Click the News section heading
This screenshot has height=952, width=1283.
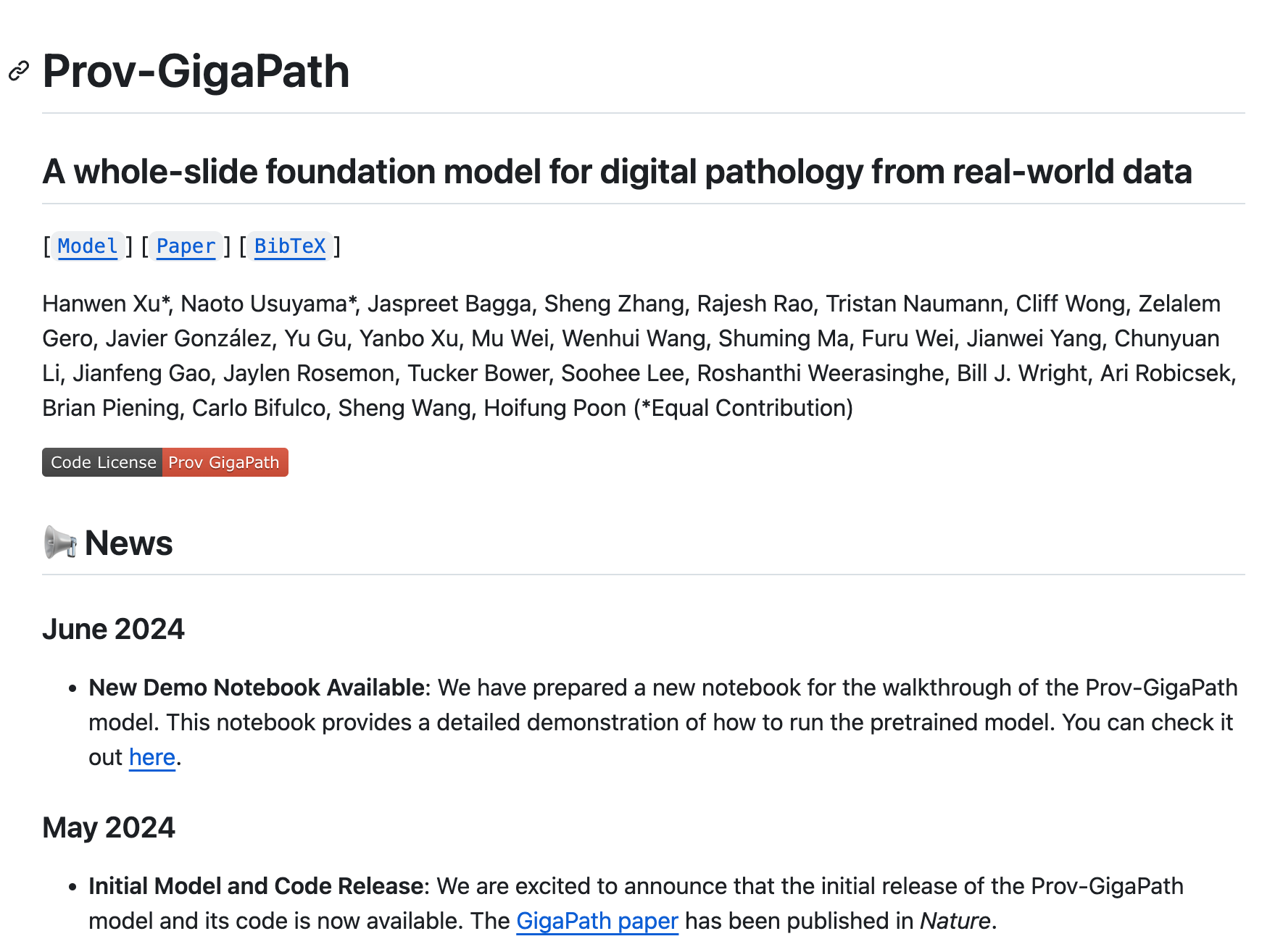(128, 543)
